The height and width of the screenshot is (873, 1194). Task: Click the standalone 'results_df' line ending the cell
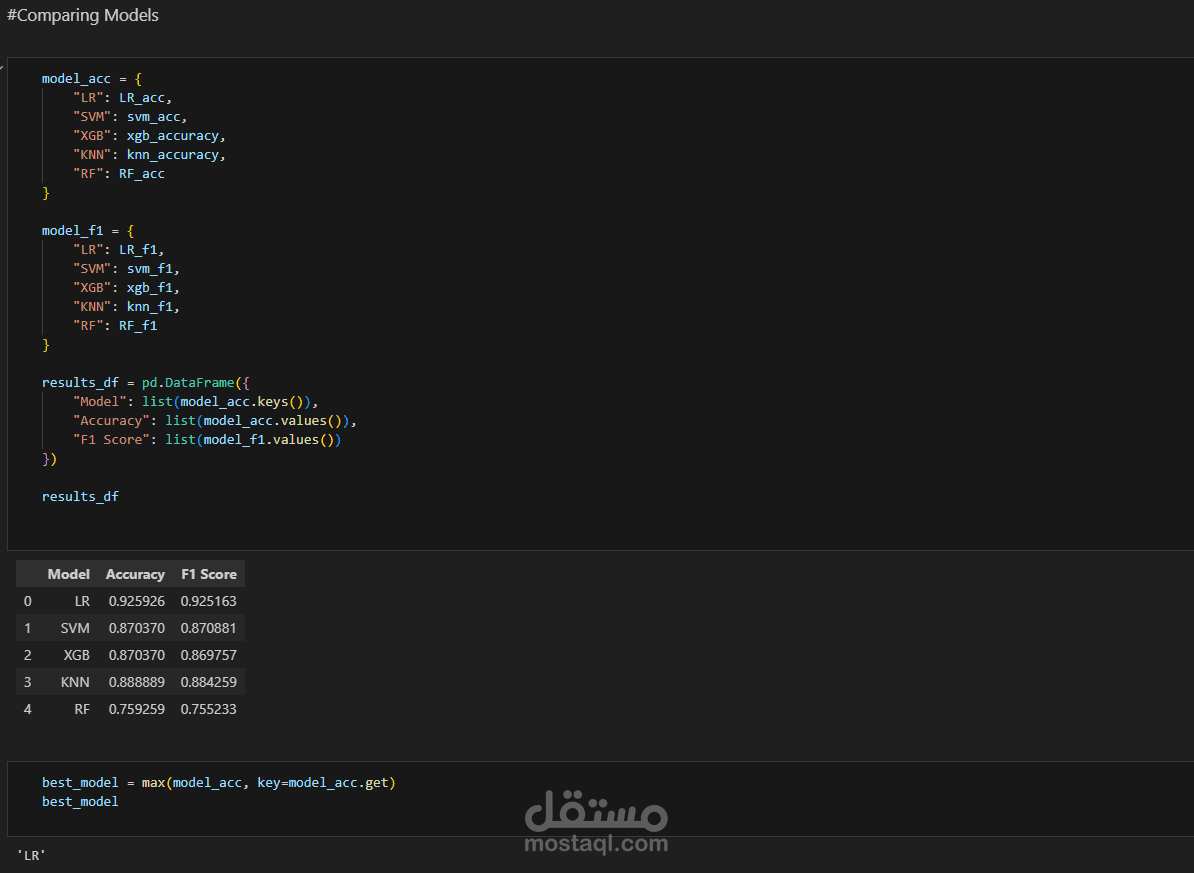(80, 497)
